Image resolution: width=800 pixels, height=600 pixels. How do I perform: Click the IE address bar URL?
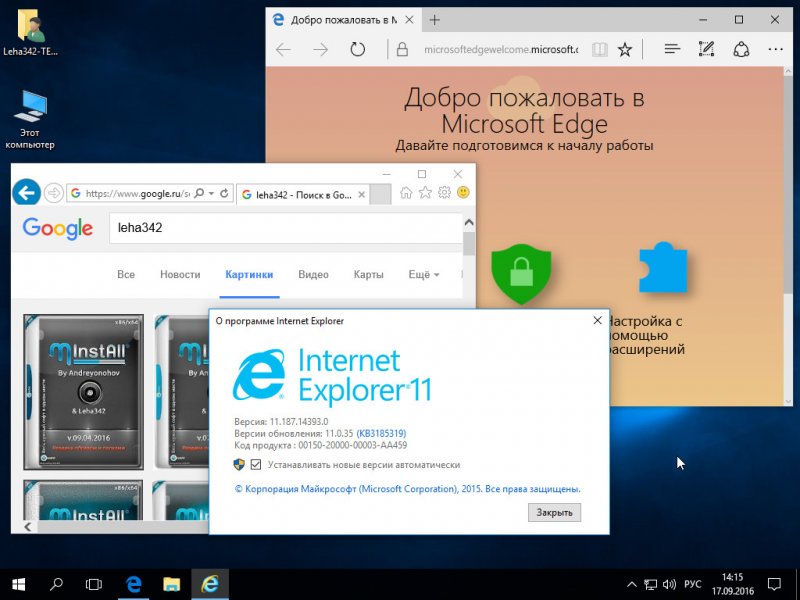pos(137,193)
